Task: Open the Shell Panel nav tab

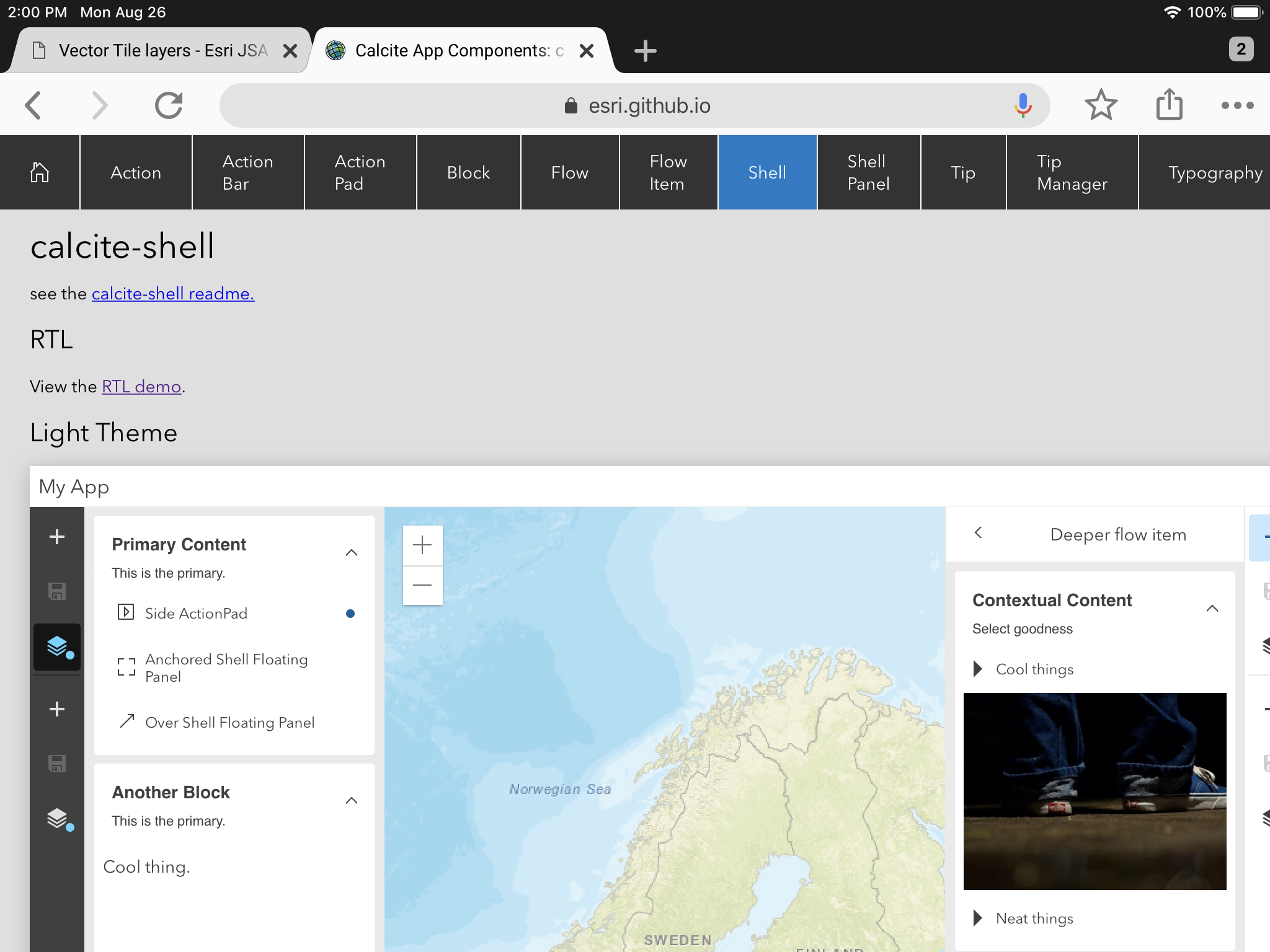Action: point(869,172)
